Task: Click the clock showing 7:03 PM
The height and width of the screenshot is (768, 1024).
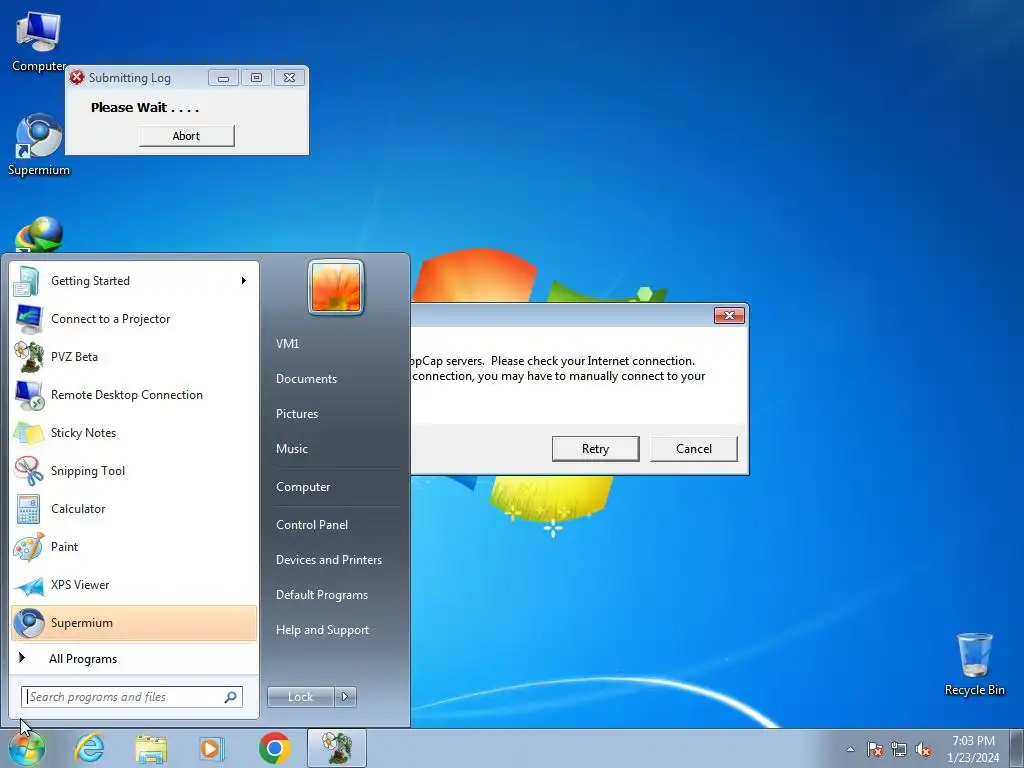Action: 973,748
